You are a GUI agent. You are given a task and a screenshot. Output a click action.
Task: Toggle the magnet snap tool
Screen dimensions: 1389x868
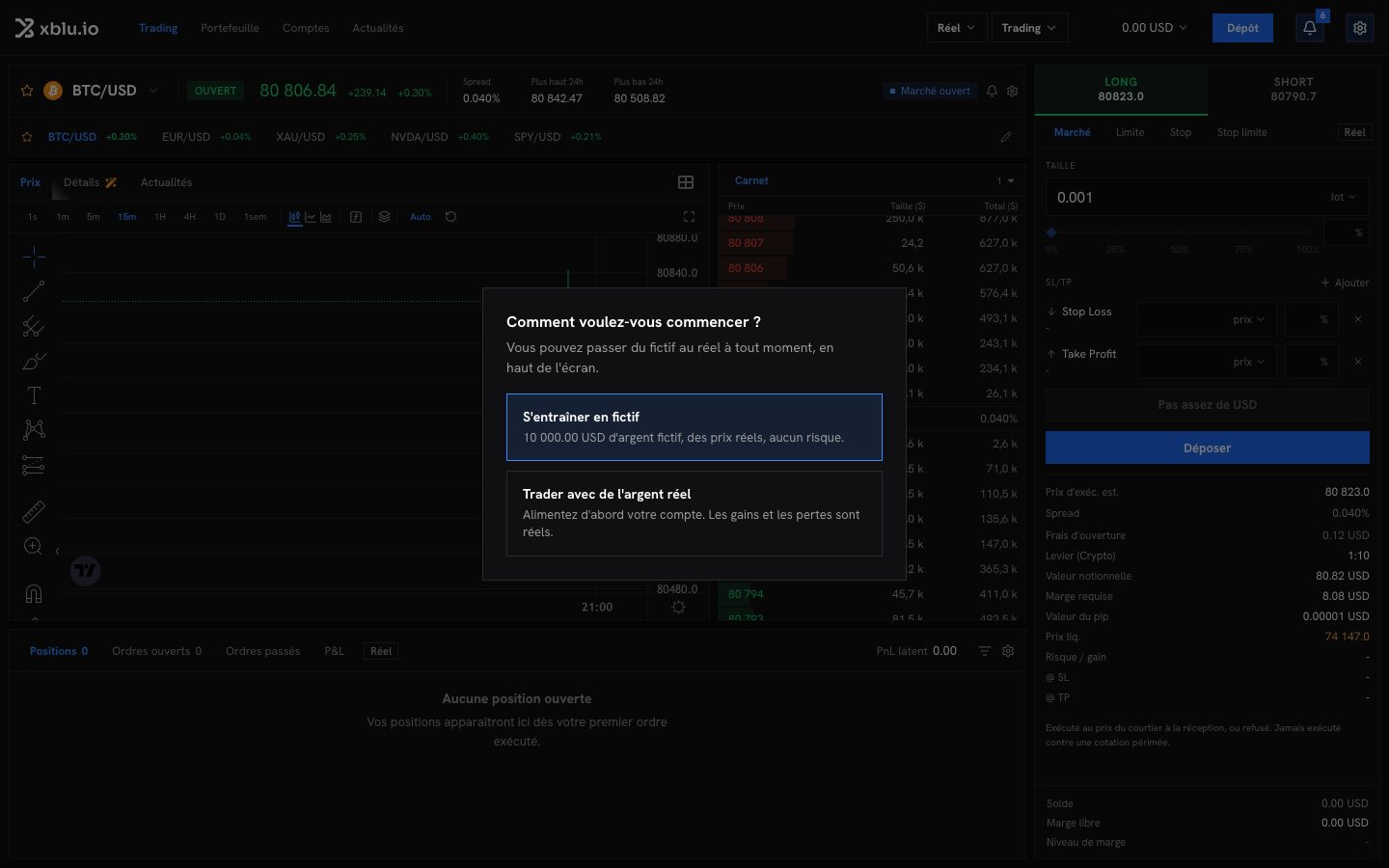pos(34,593)
